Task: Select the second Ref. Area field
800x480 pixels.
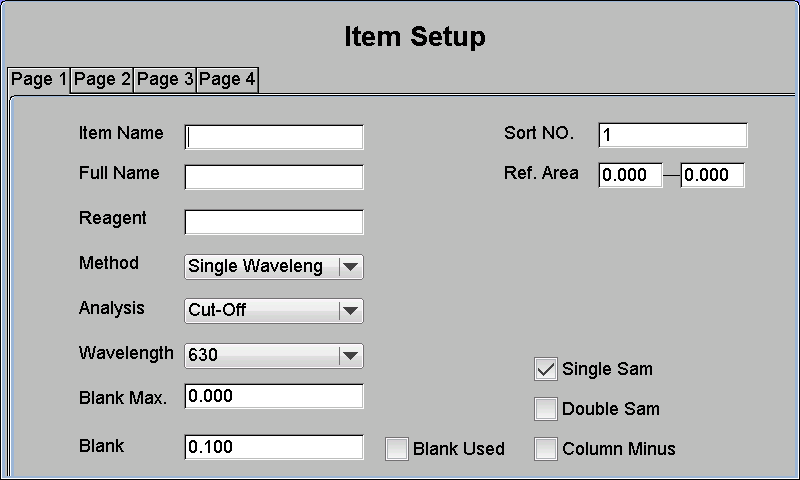Action: (x=712, y=175)
